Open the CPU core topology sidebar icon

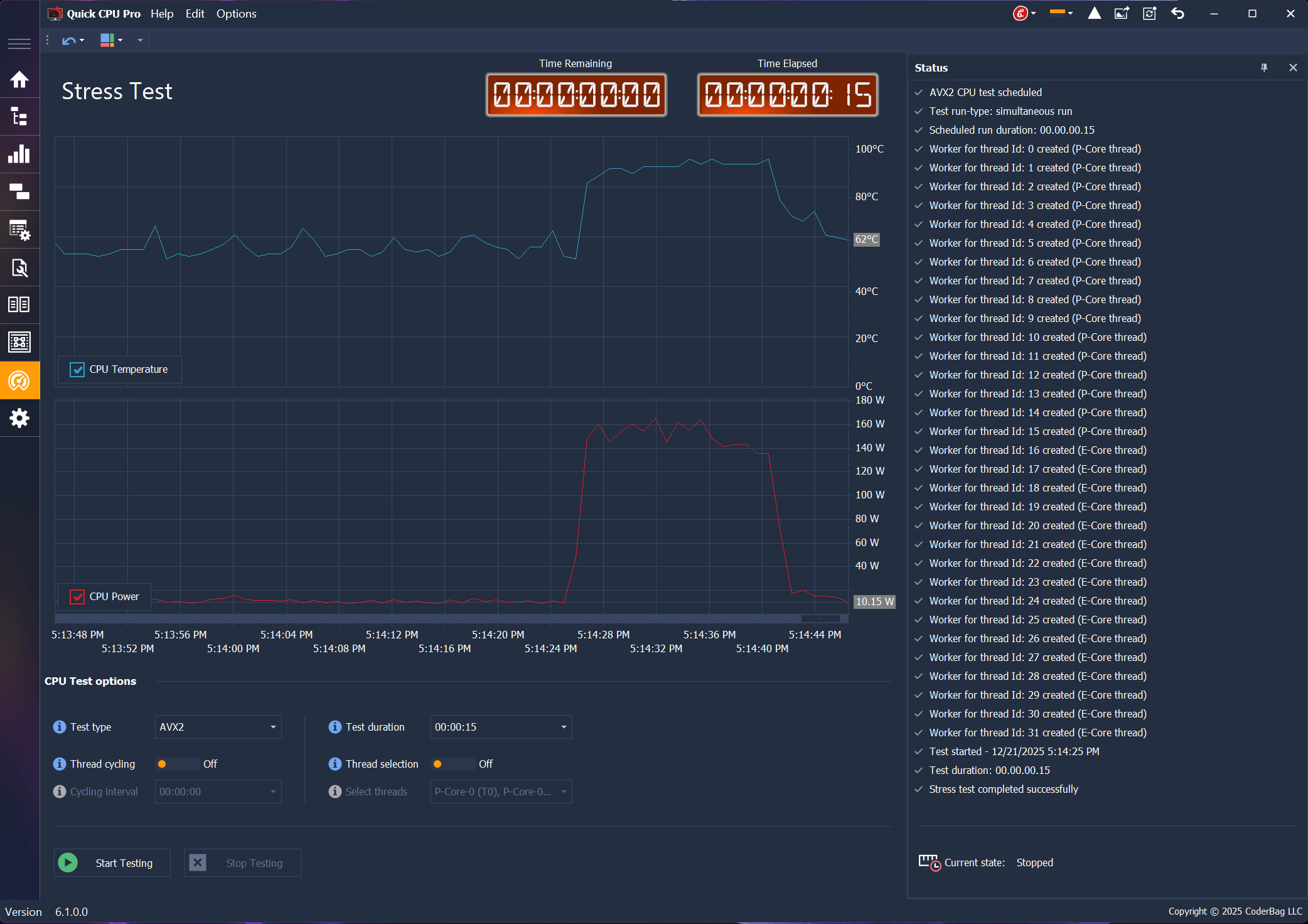(x=19, y=117)
